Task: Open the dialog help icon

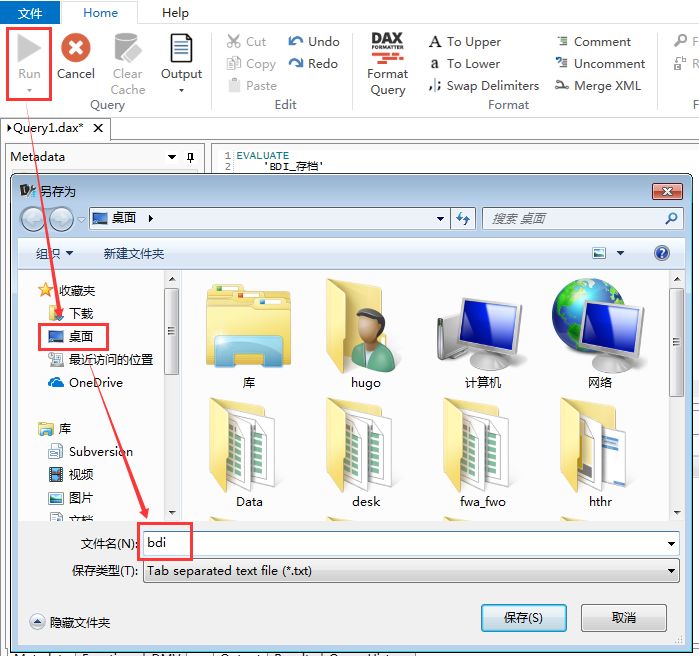Action: (x=662, y=253)
